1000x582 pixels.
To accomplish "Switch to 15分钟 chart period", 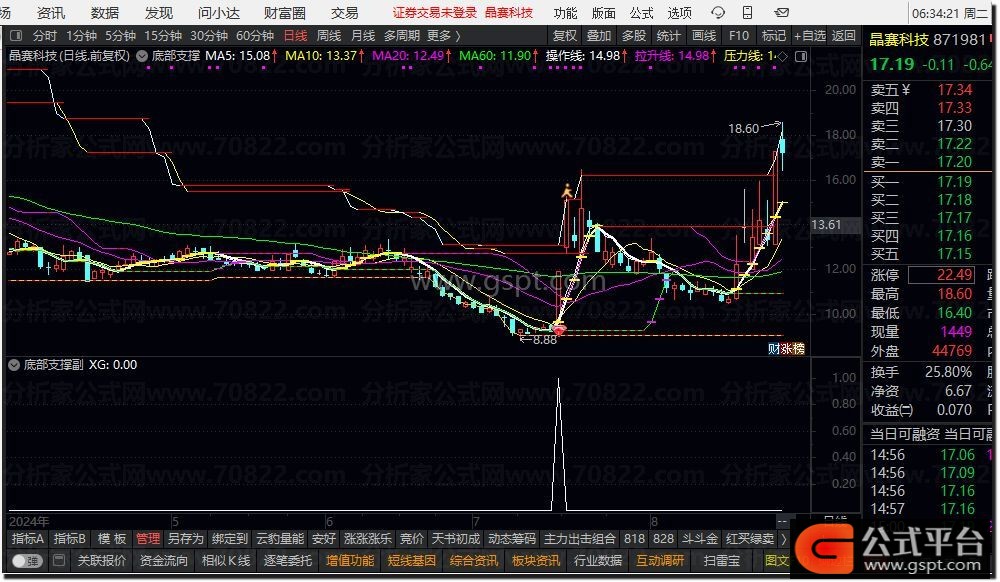I will 163,36.
